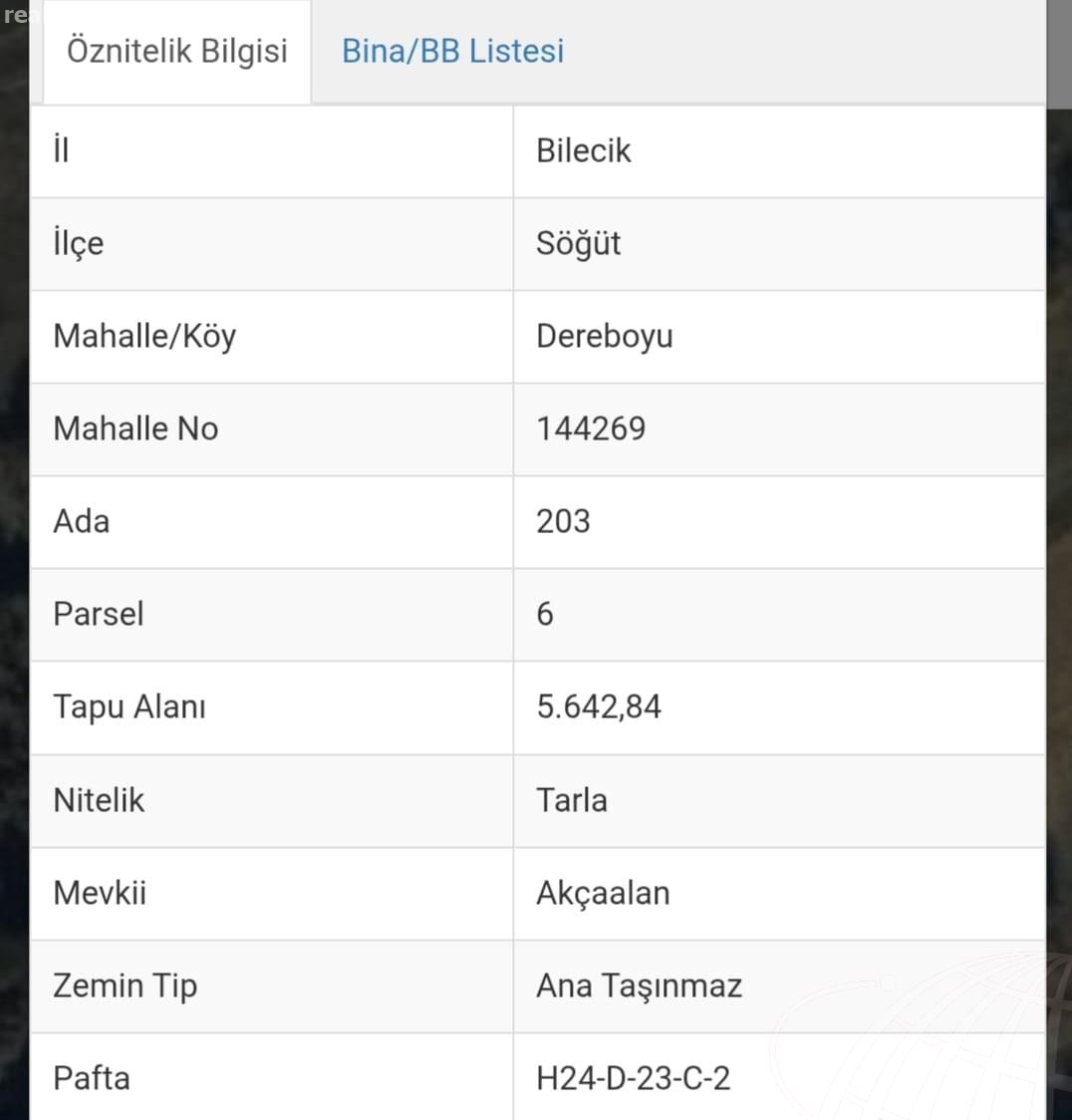This screenshot has height=1120, width=1072.
Task: Select the Tarla value in Nitelik row
Action: click(x=571, y=800)
